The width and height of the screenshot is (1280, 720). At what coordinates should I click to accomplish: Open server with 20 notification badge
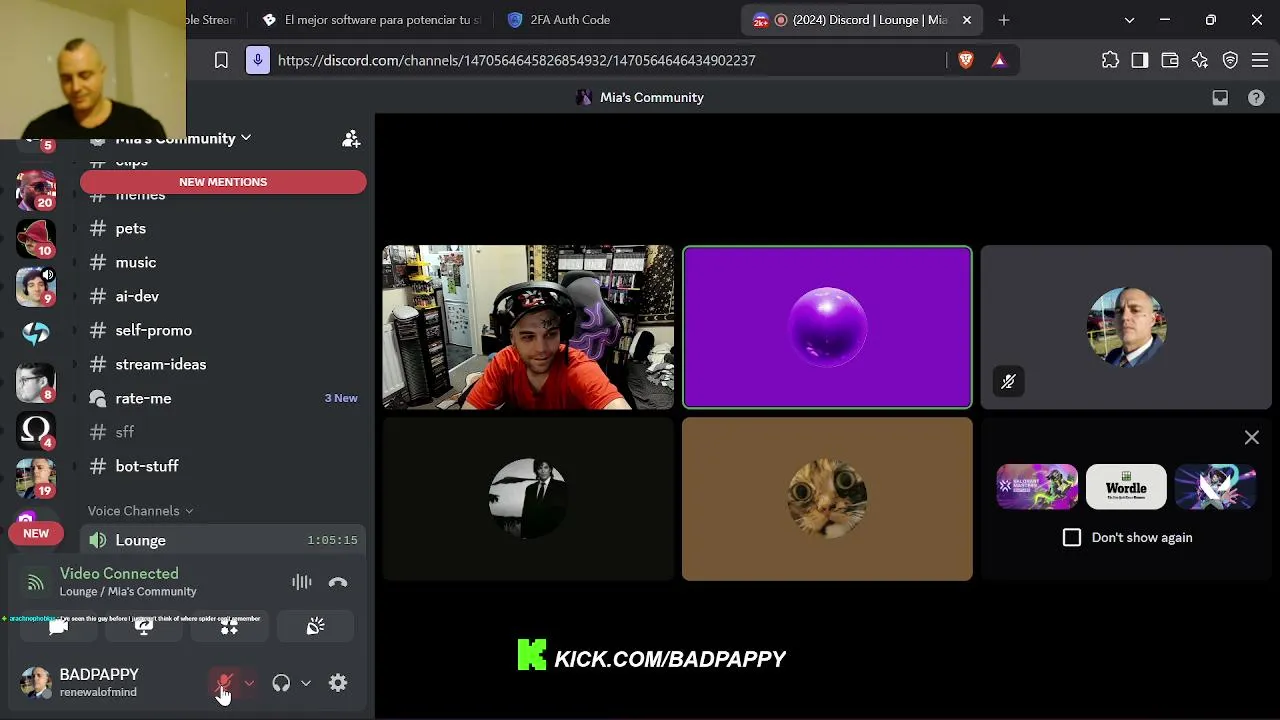pyautogui.click(x=36, y=189)
